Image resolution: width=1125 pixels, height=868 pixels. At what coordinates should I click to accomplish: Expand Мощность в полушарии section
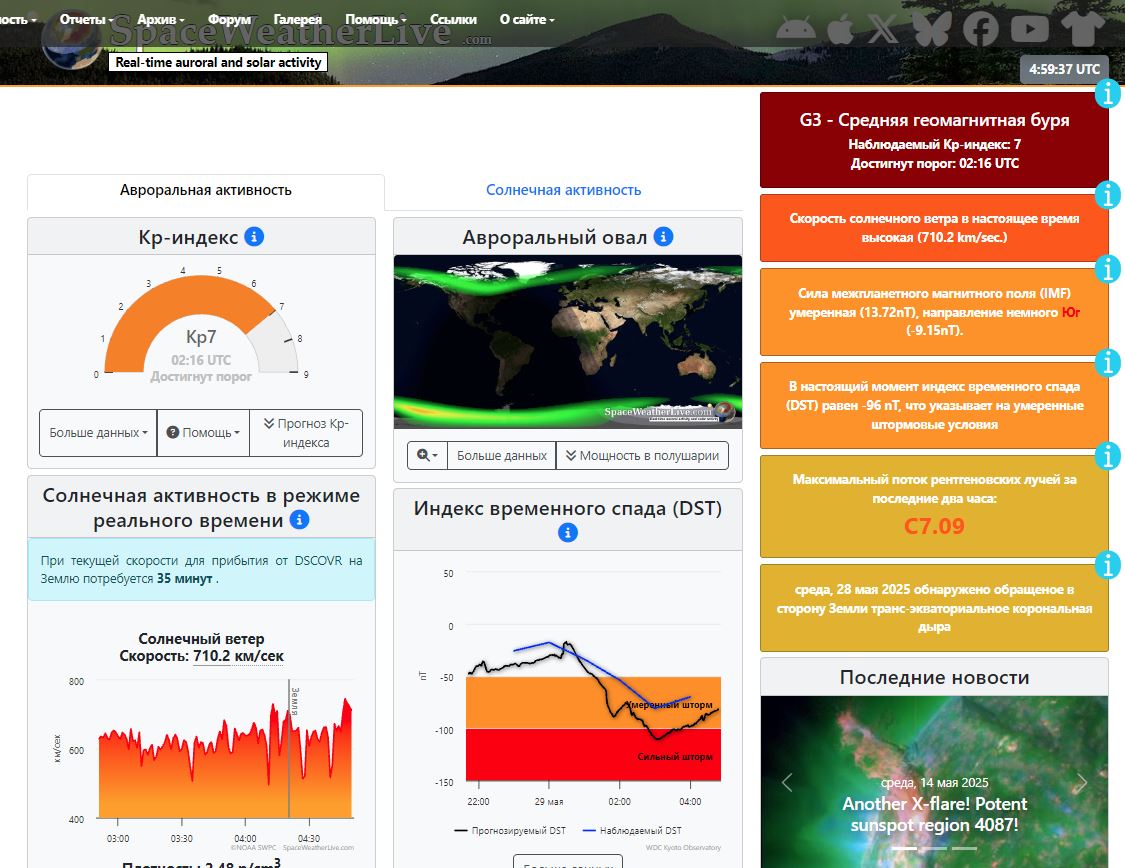642,456
